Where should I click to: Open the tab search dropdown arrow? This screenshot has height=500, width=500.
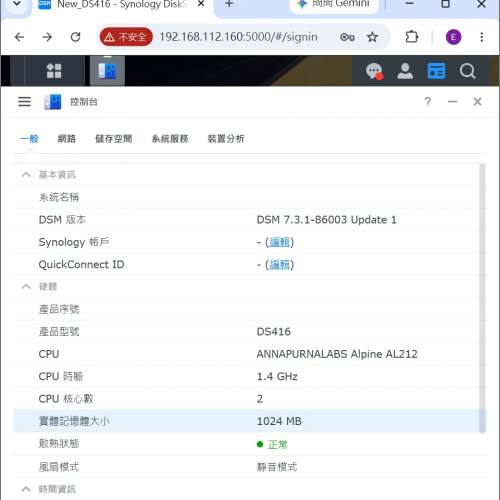(17, 4)
